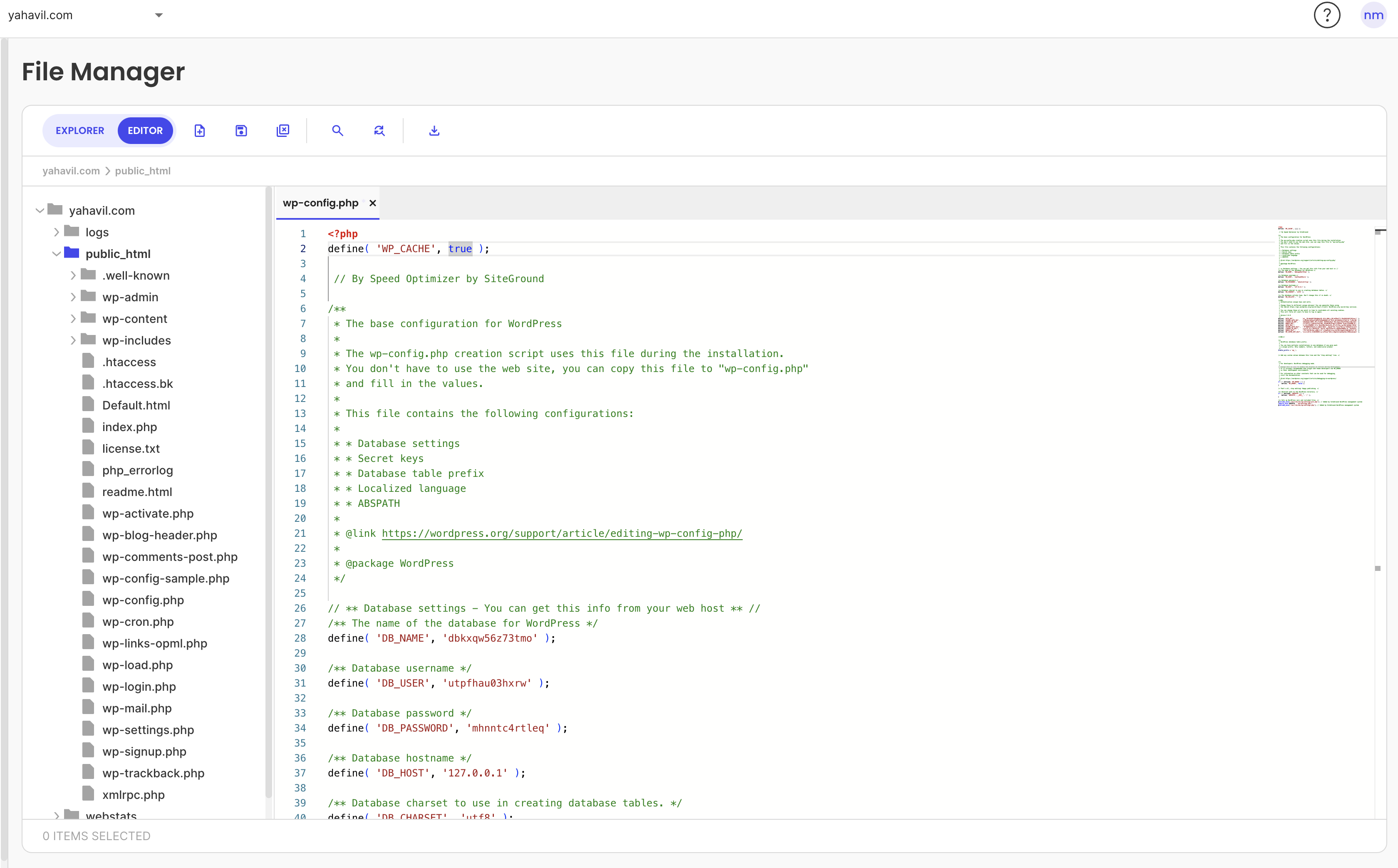
Task: Open the search tool in the toolbar
Action: (x=337, y=131)
